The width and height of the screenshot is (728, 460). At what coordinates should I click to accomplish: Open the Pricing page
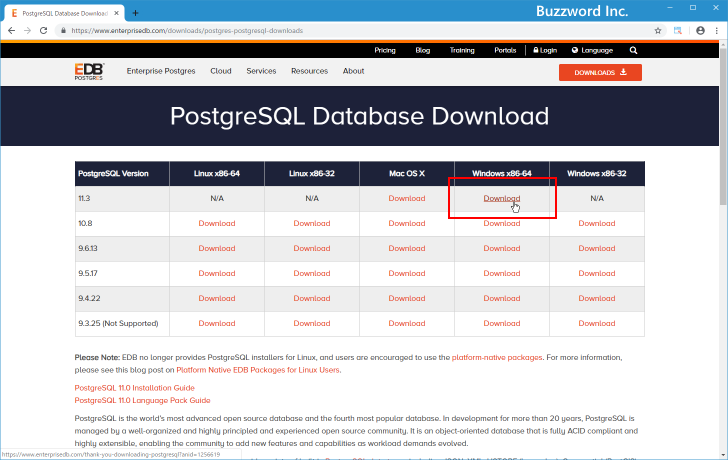385,50
